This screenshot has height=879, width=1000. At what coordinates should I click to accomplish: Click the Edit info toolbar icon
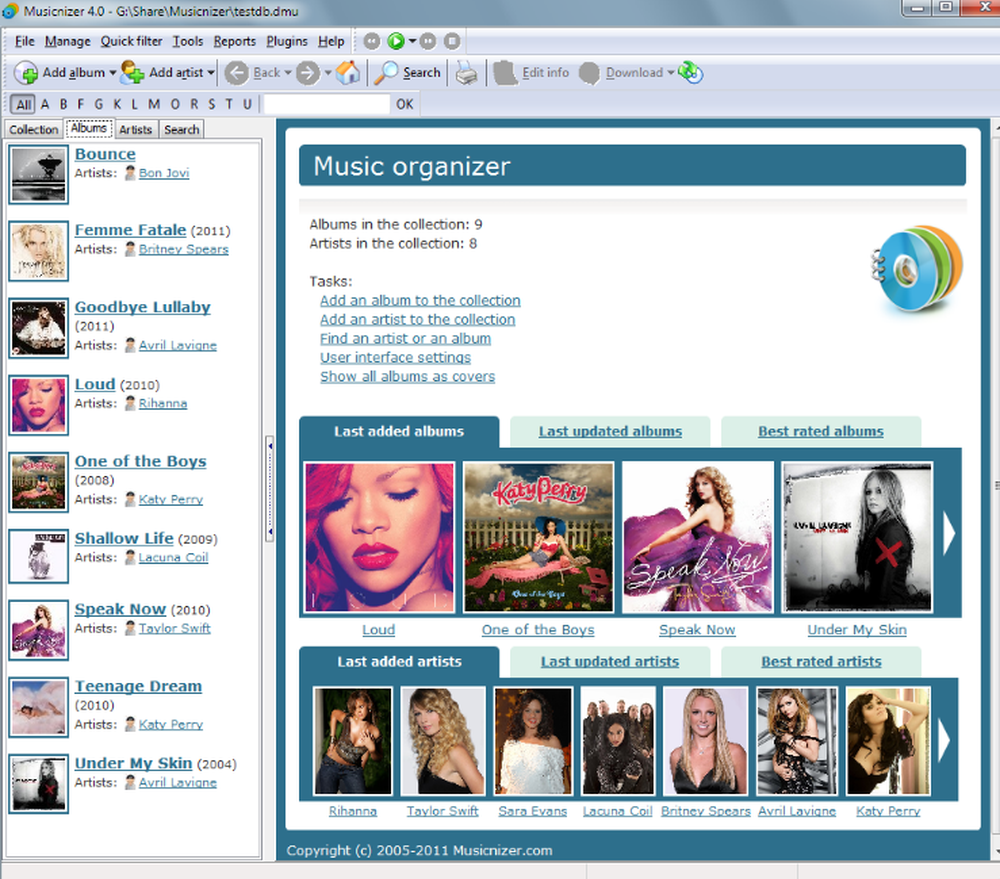tap(506, 73)
